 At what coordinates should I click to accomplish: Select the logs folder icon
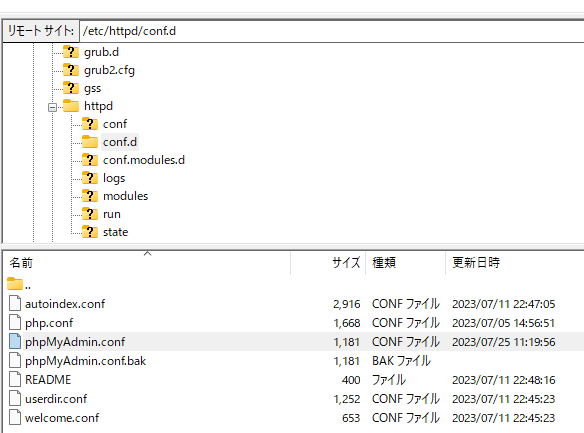point(90,178)
